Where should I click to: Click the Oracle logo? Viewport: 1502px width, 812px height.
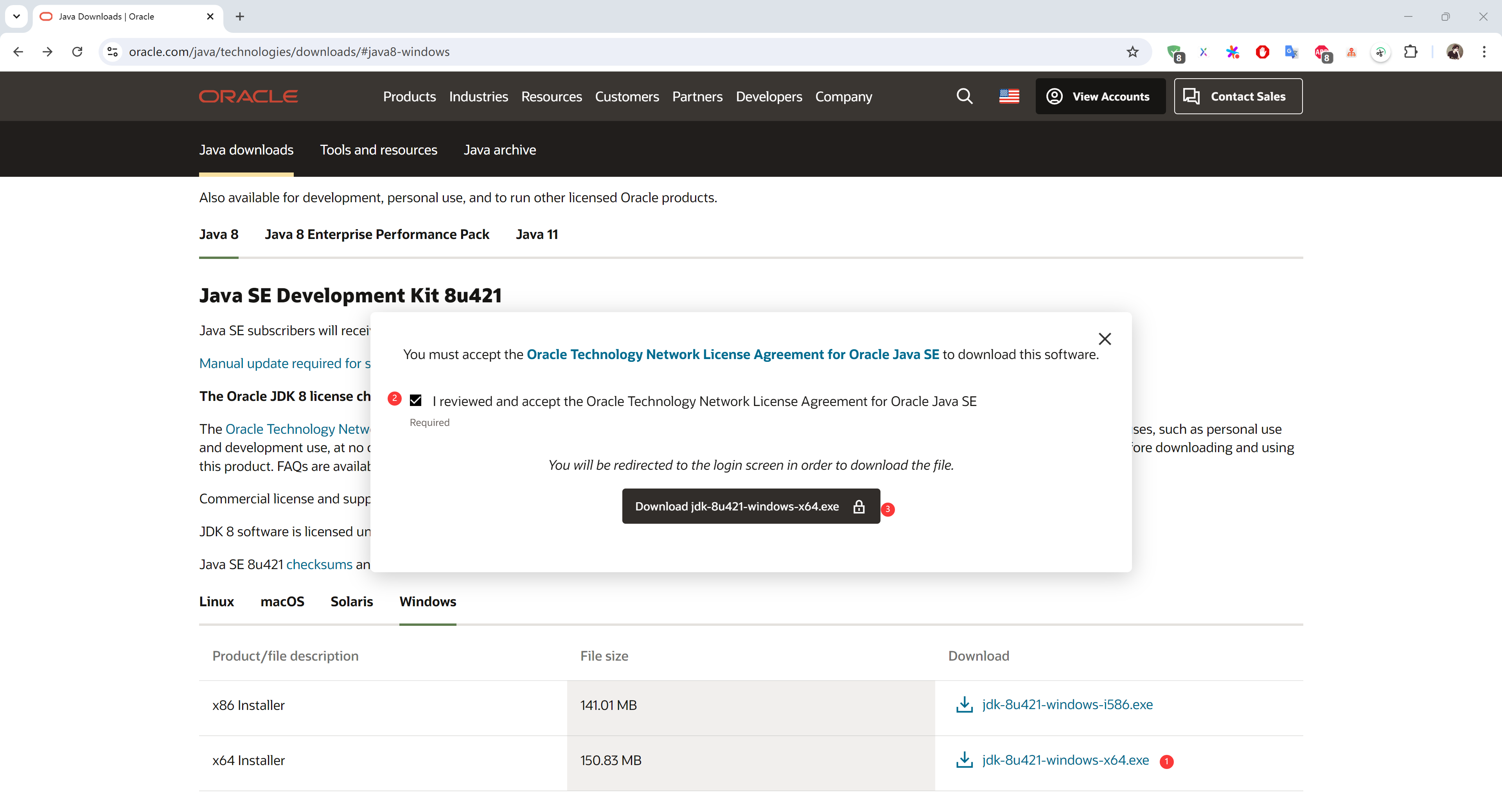[x=248, y=96]
